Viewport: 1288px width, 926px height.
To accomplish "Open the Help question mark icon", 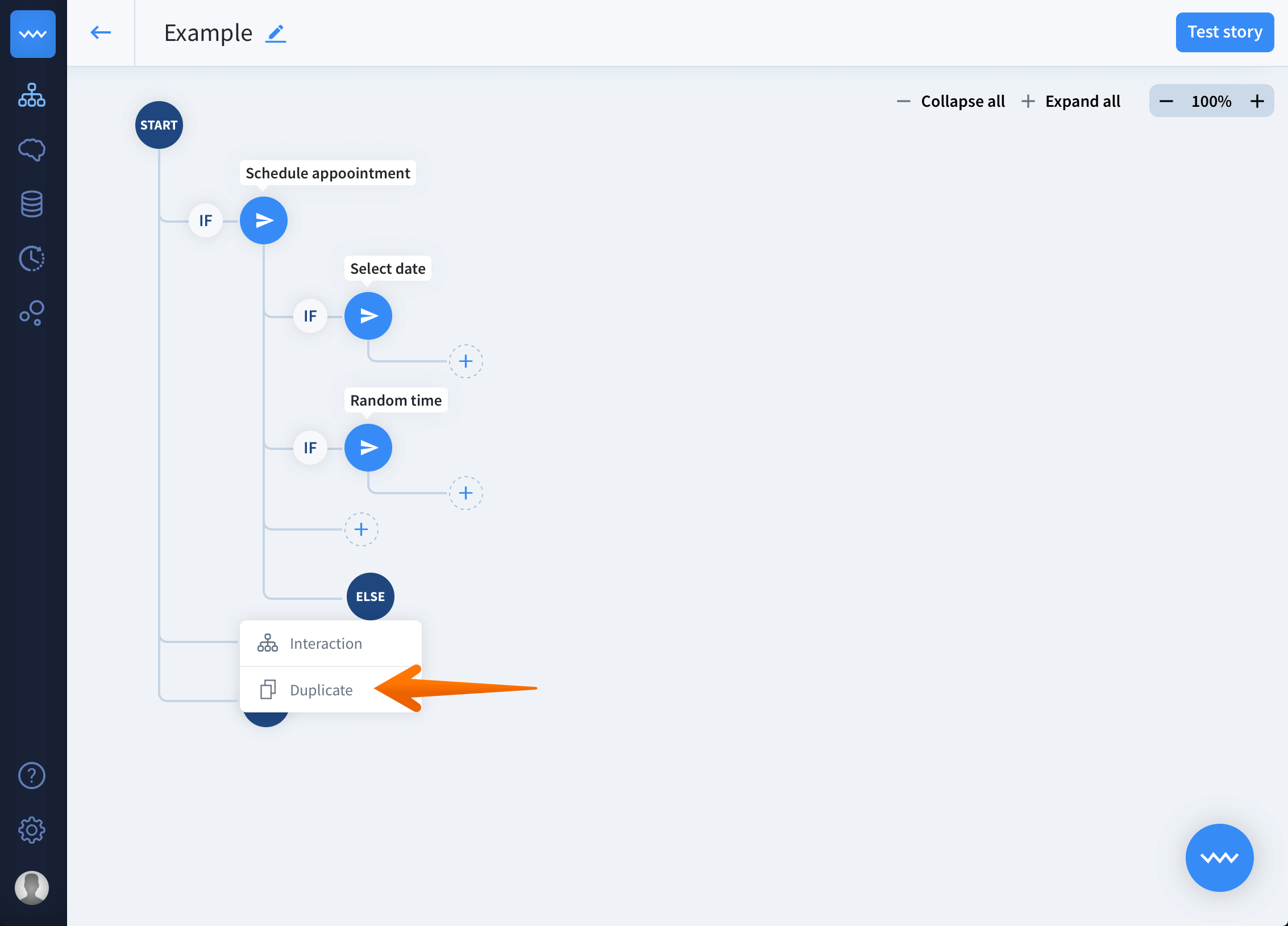I will point(32,775).
